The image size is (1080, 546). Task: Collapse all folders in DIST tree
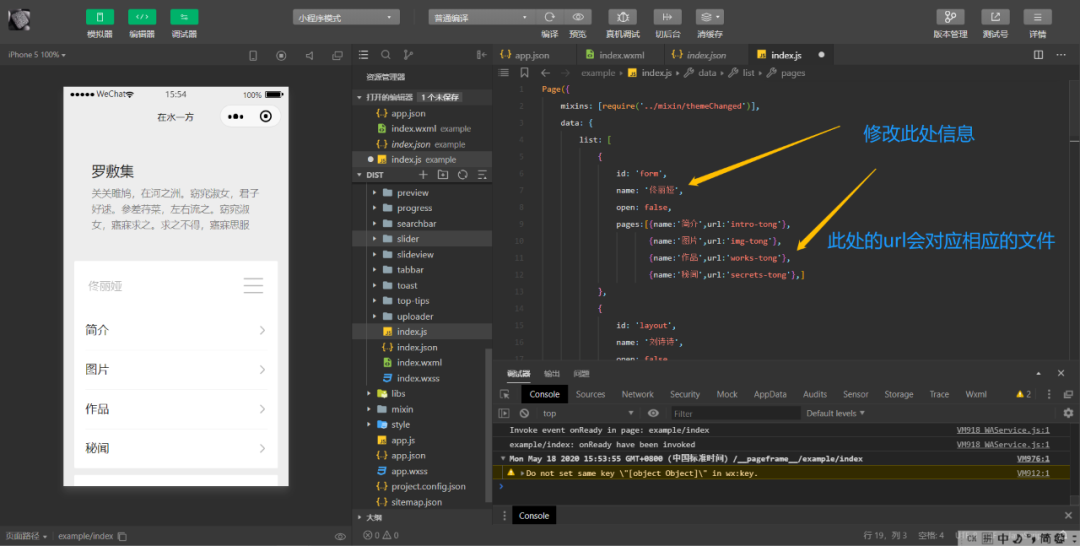482,175
